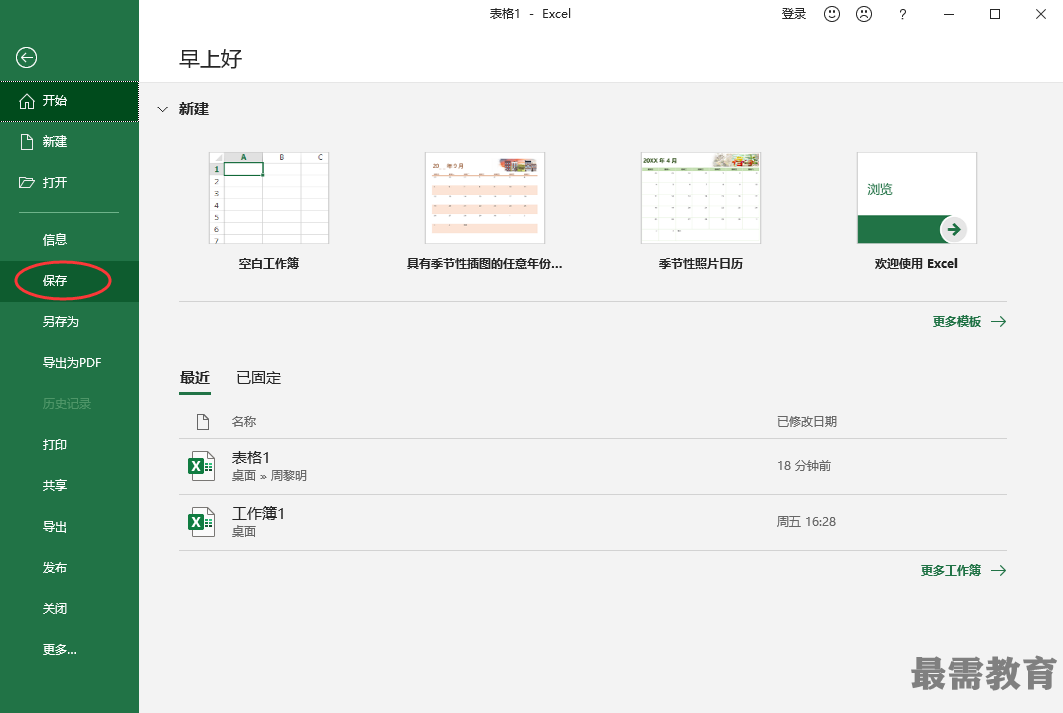Click the 空白工作簿 label
This screenshot has height=713, width=1063.
tap(268, 264)
